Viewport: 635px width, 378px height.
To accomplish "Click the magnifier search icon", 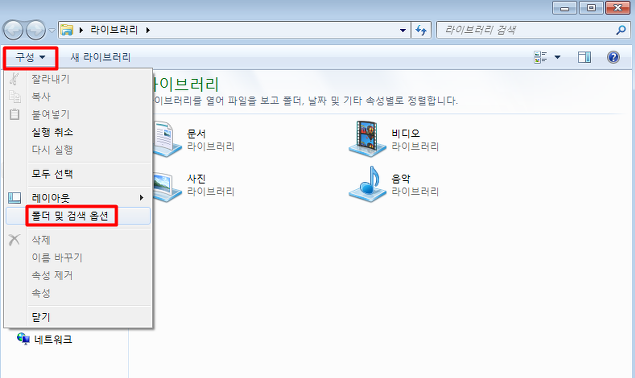I will point(621,30).
